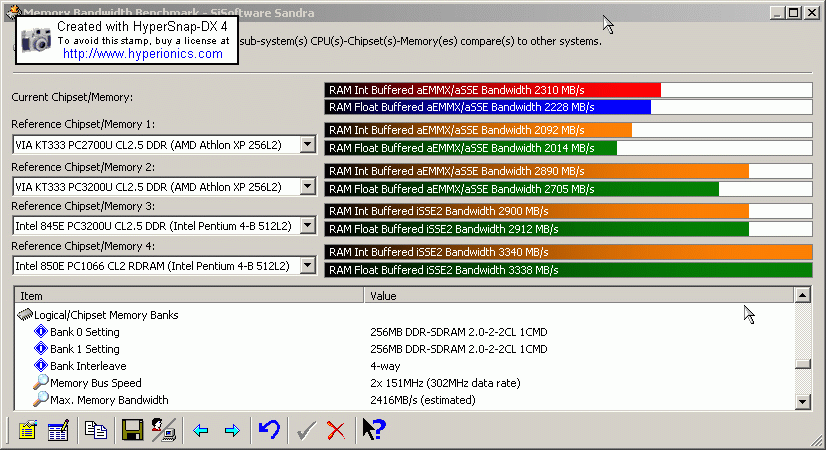
Task: Expand the Reference Chipset/Memory 2 dropdown arrow
Action: (308, 187)
